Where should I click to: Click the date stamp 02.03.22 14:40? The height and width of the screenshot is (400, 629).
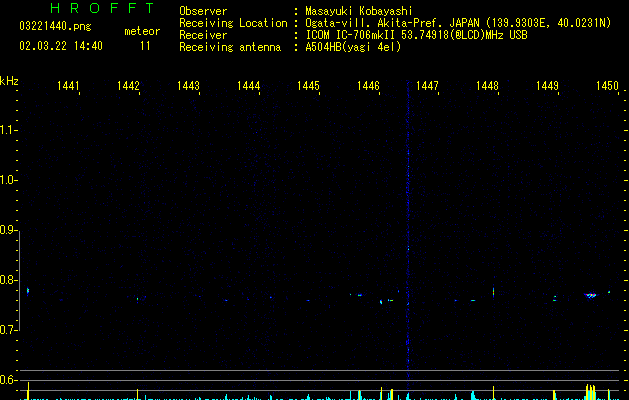click(x=61, y=46)
